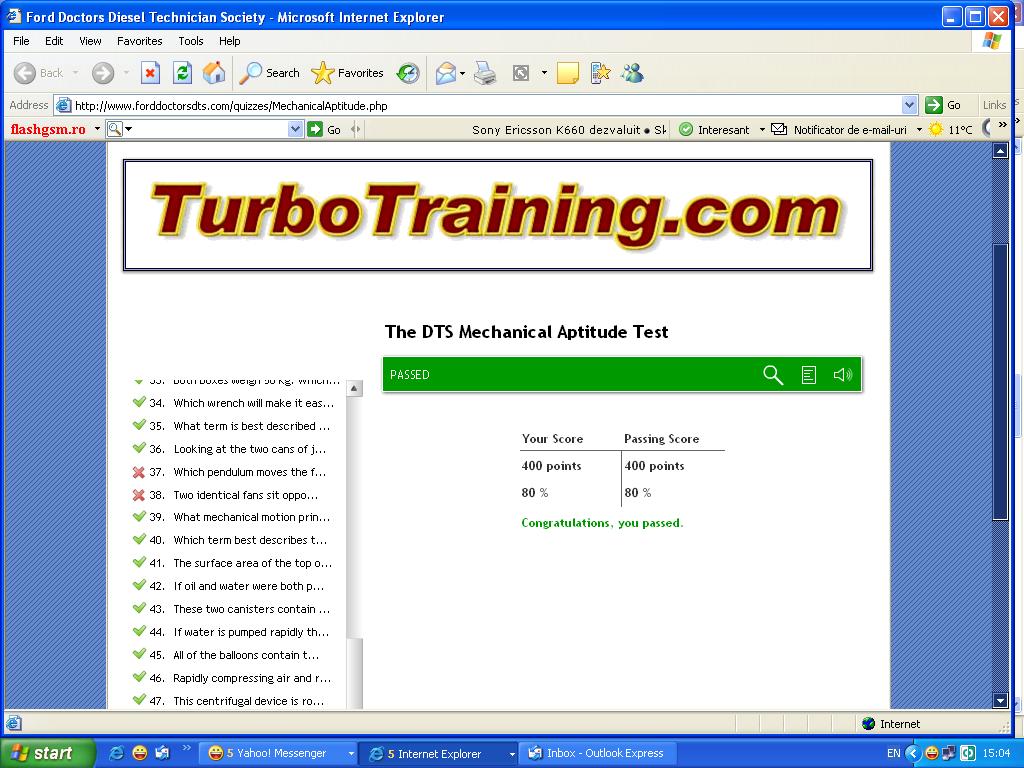
Task: Open Notificator de e-mail-uri envelope
Action: (778, 129)
